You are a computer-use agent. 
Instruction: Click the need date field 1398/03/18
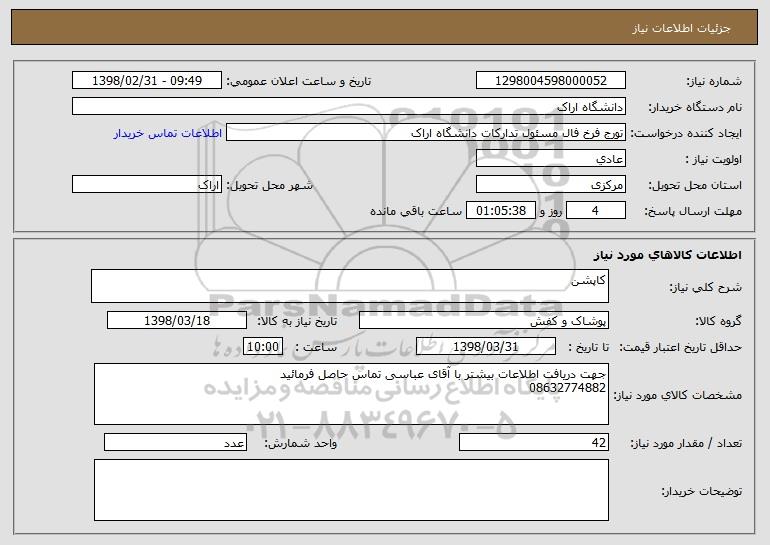(177, 320)
